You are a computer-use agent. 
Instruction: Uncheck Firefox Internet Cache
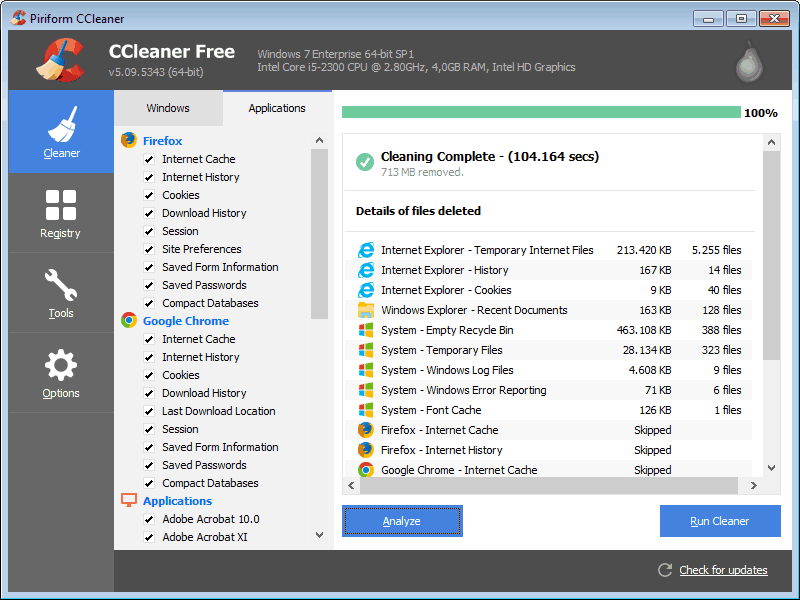149,159
